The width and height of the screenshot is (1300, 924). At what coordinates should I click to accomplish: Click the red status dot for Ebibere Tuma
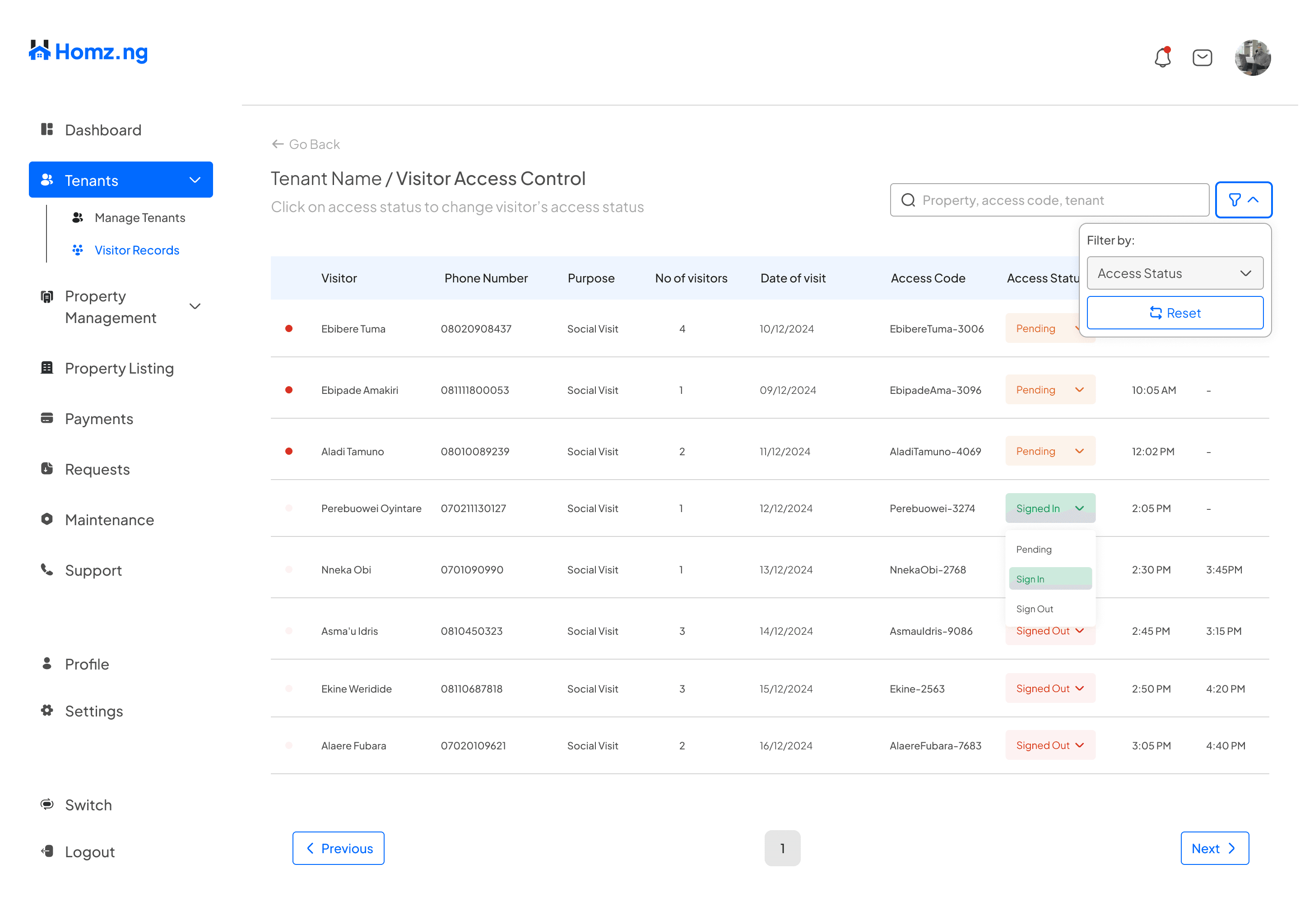coord(288,328)
